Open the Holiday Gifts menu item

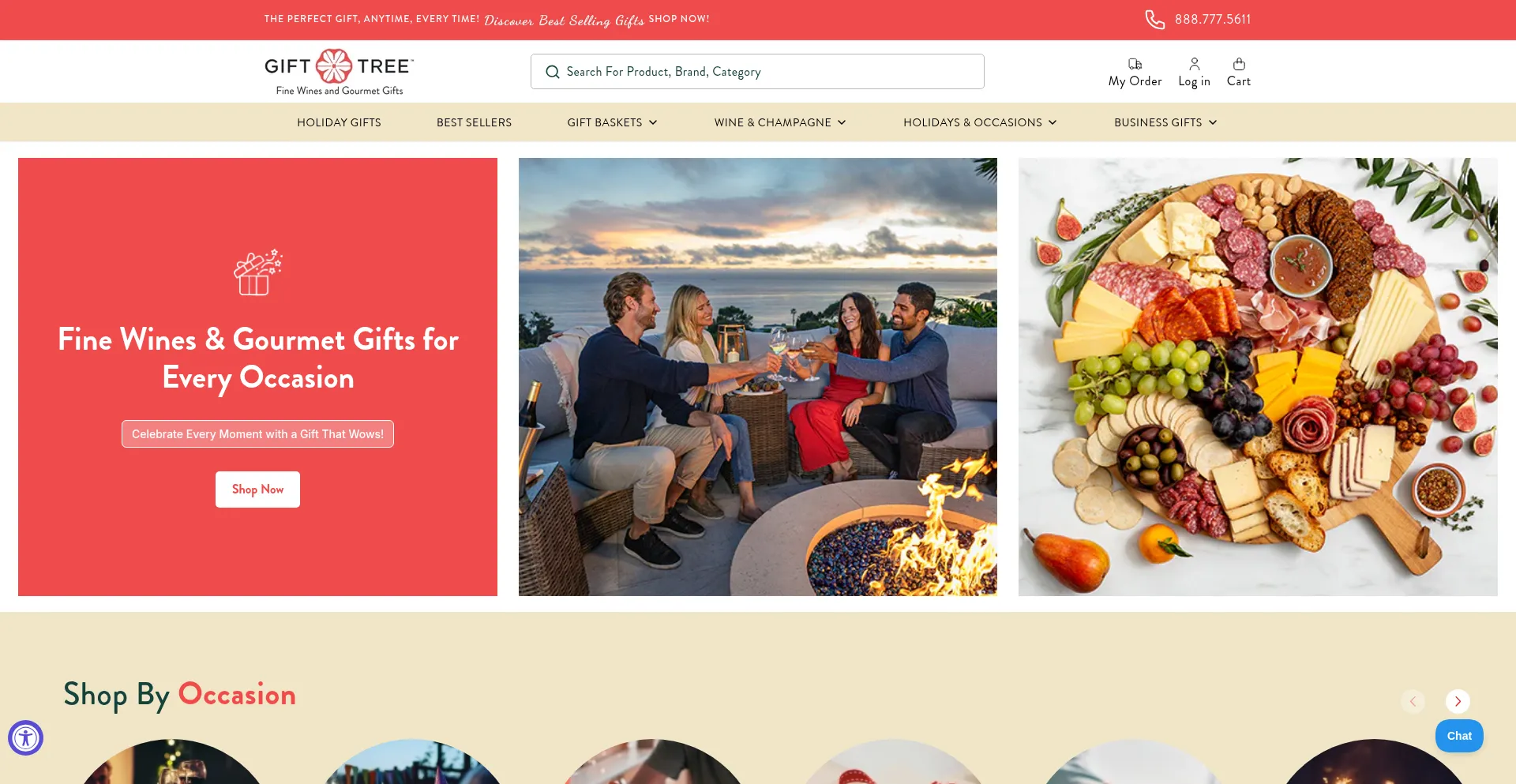tap(339, 122)
